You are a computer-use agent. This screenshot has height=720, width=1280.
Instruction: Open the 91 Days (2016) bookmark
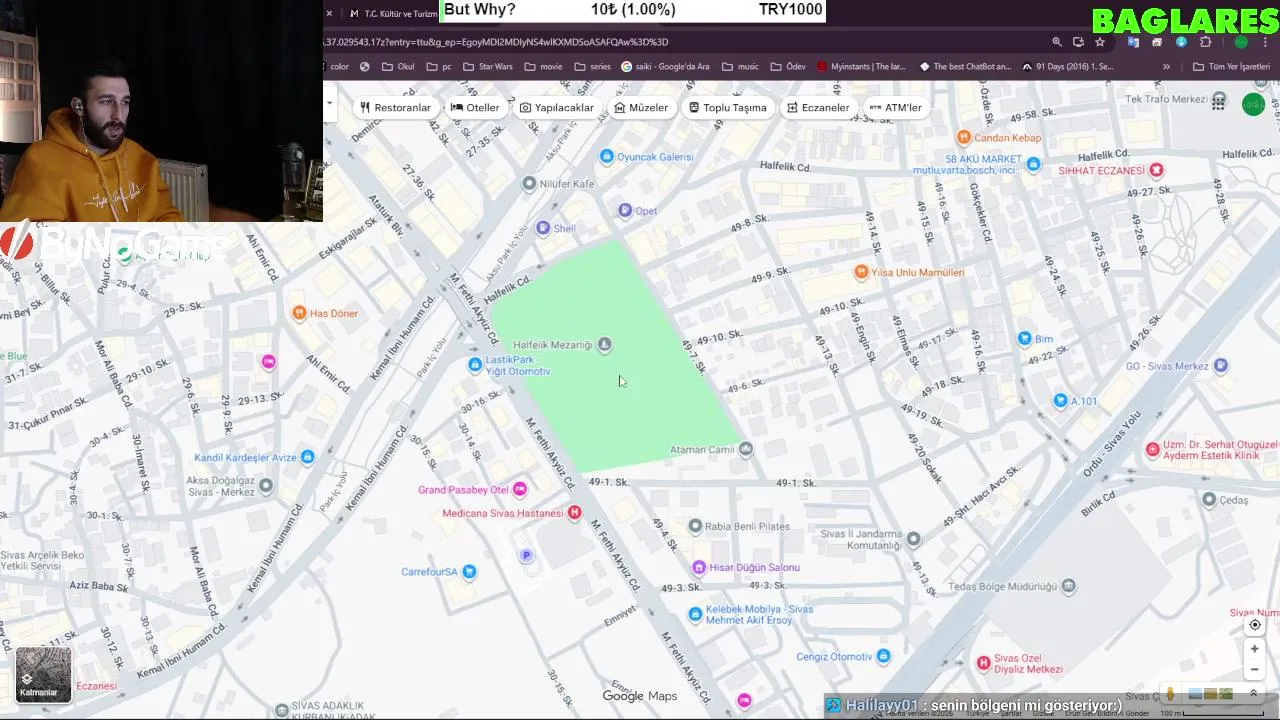tap(1068, 67)
